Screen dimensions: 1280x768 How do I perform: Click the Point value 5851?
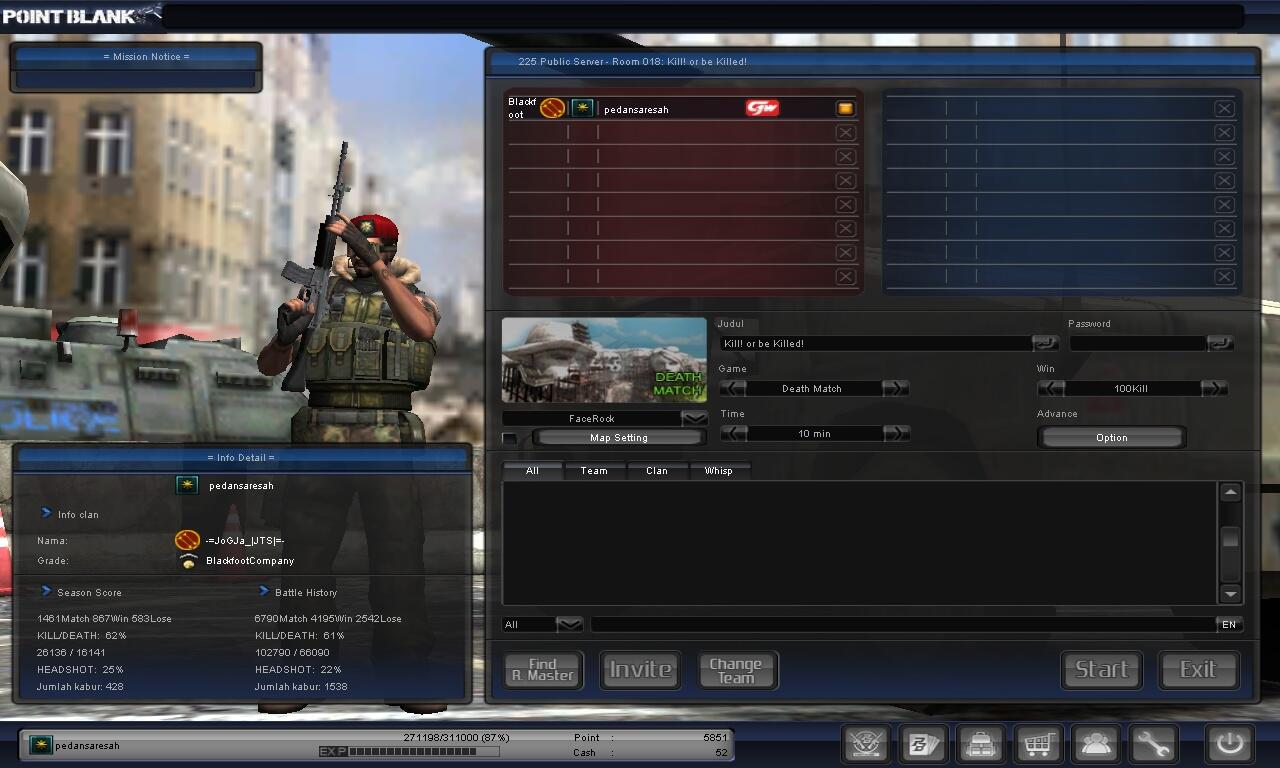pyautogui.click(x=715, y=737)
